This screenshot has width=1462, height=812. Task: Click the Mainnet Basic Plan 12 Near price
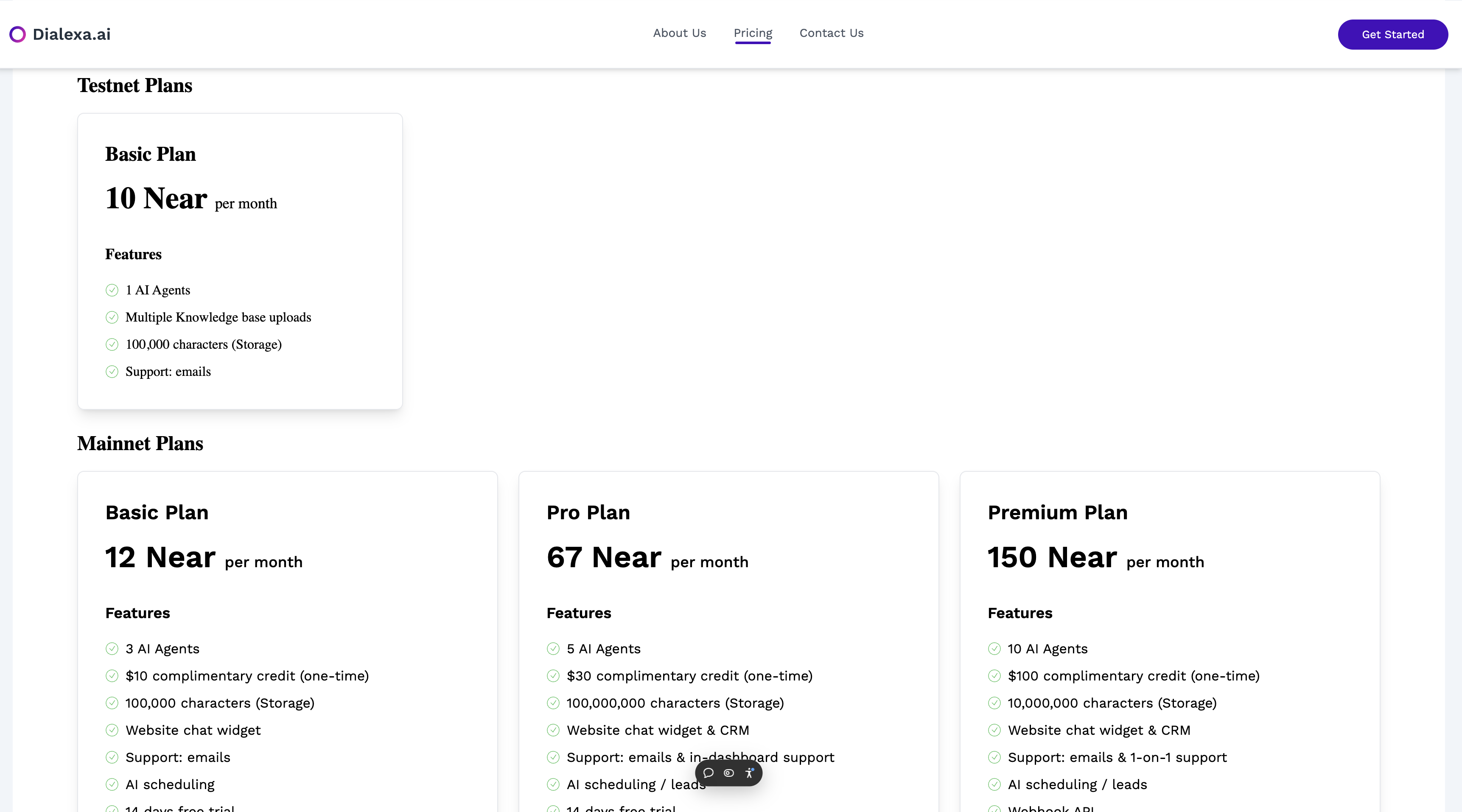pyautogui.click(x=161, y=557)
